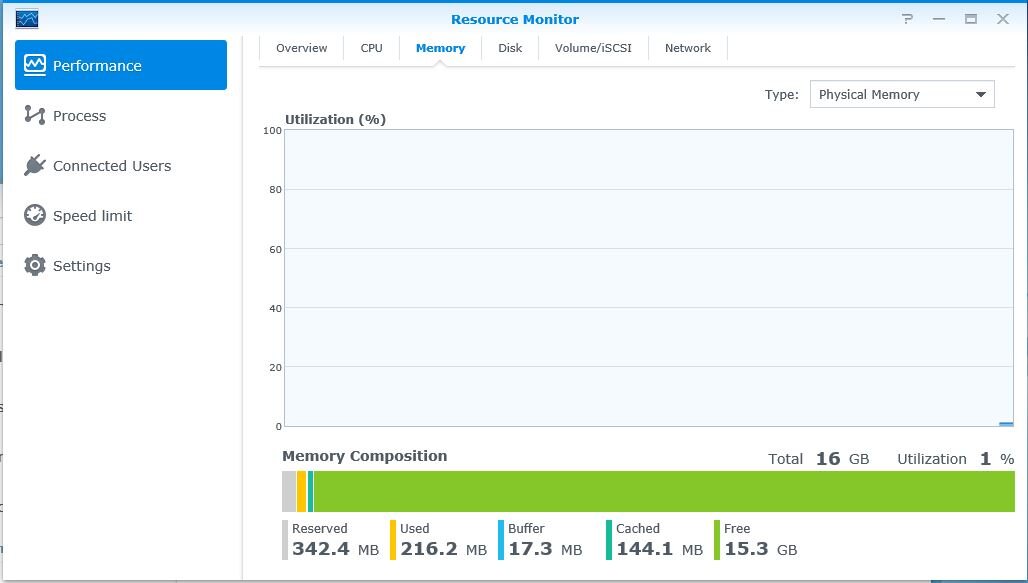Go to the Disk tab

pyautogui.click(x=510, y=48)
